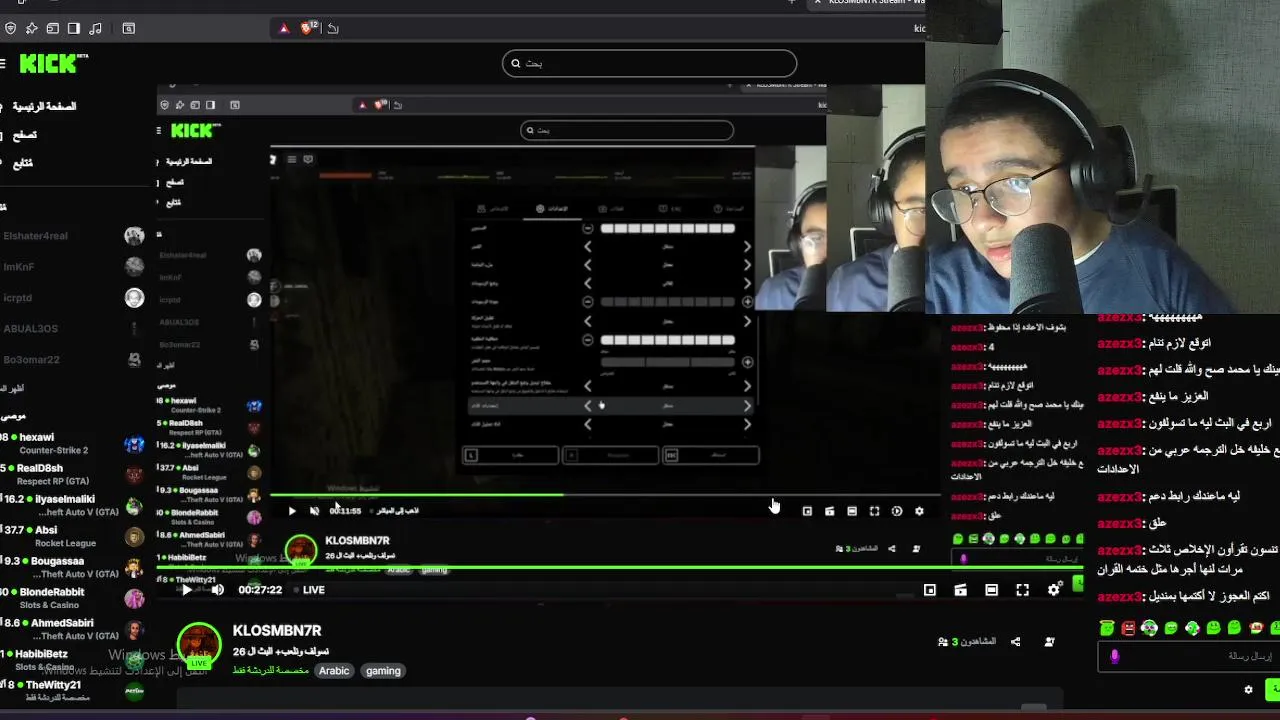Click the share arrow icon in address bar

click(333, 28)
